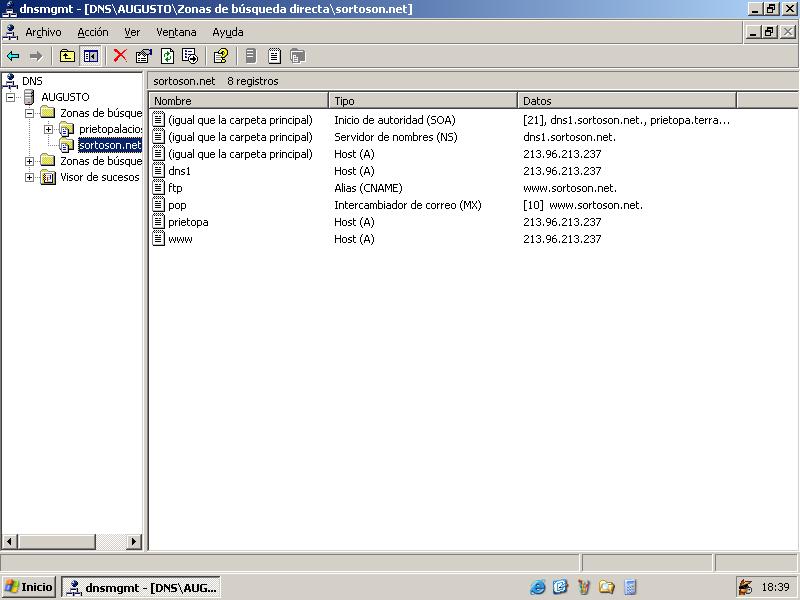Launch Internet Explorer from quick launch
Viewport: 800px width, 600px height.
[537, 587]
